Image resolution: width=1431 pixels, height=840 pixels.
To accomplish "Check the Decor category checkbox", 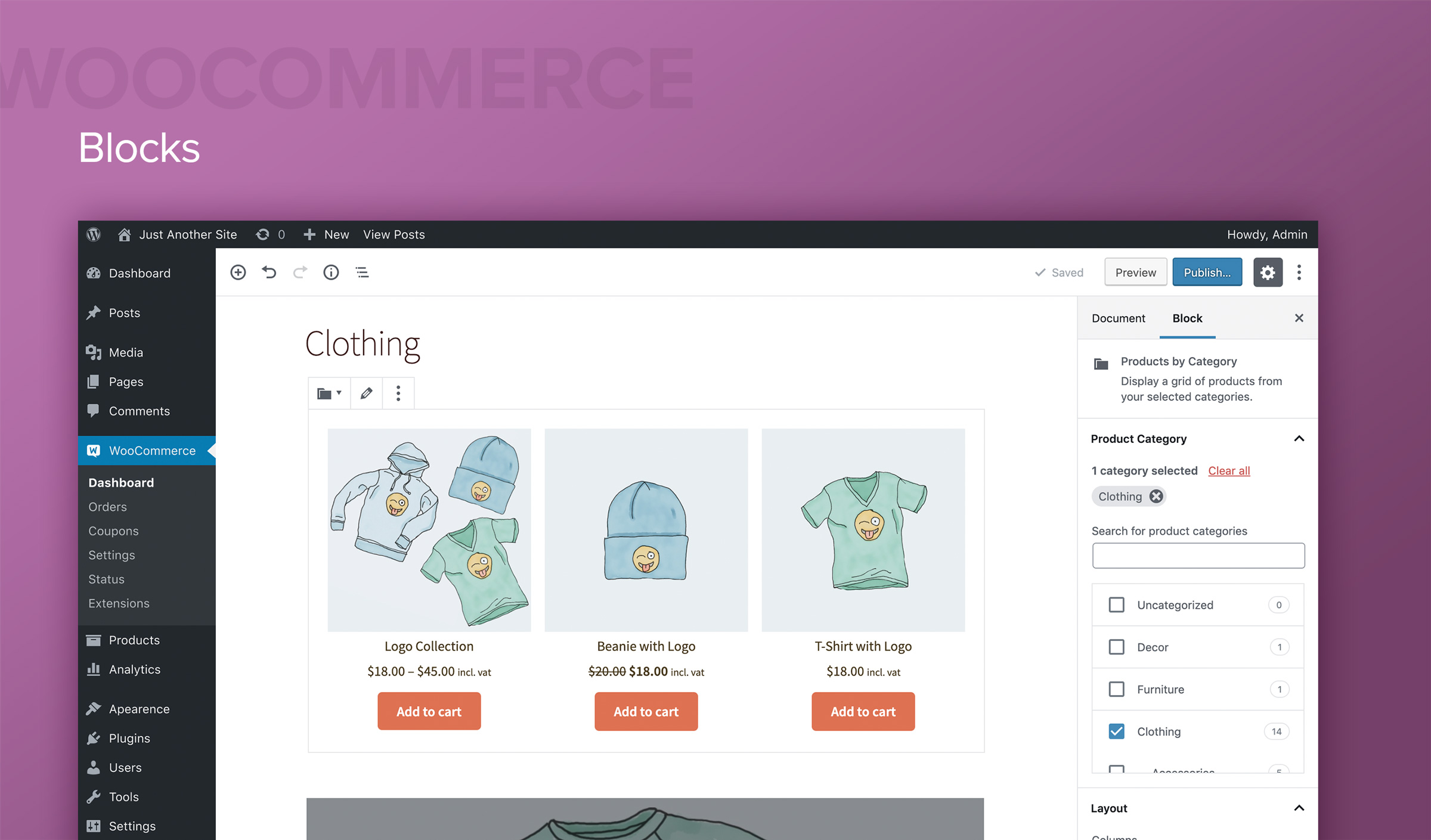I will coord(1116,646).
